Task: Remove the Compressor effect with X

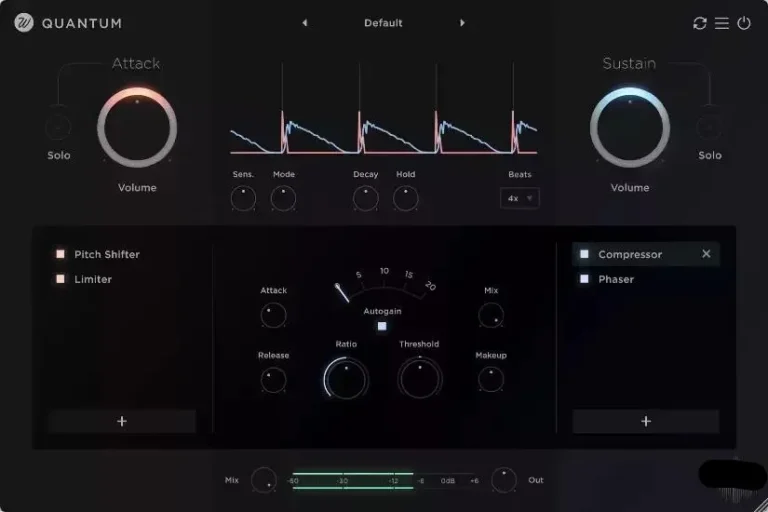Action: [706, 254]
